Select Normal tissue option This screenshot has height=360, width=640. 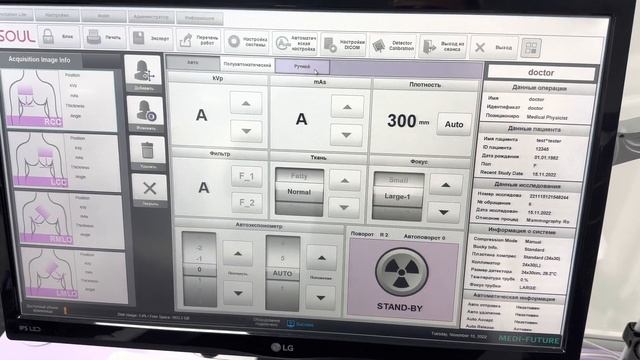(299, 191)
